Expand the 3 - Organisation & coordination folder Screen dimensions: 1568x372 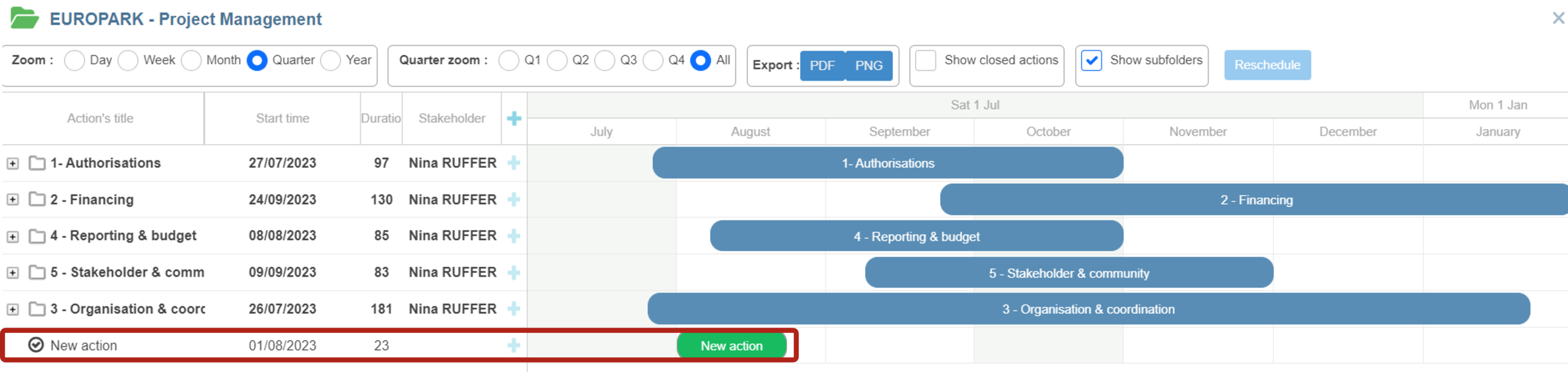click(13, 310)
